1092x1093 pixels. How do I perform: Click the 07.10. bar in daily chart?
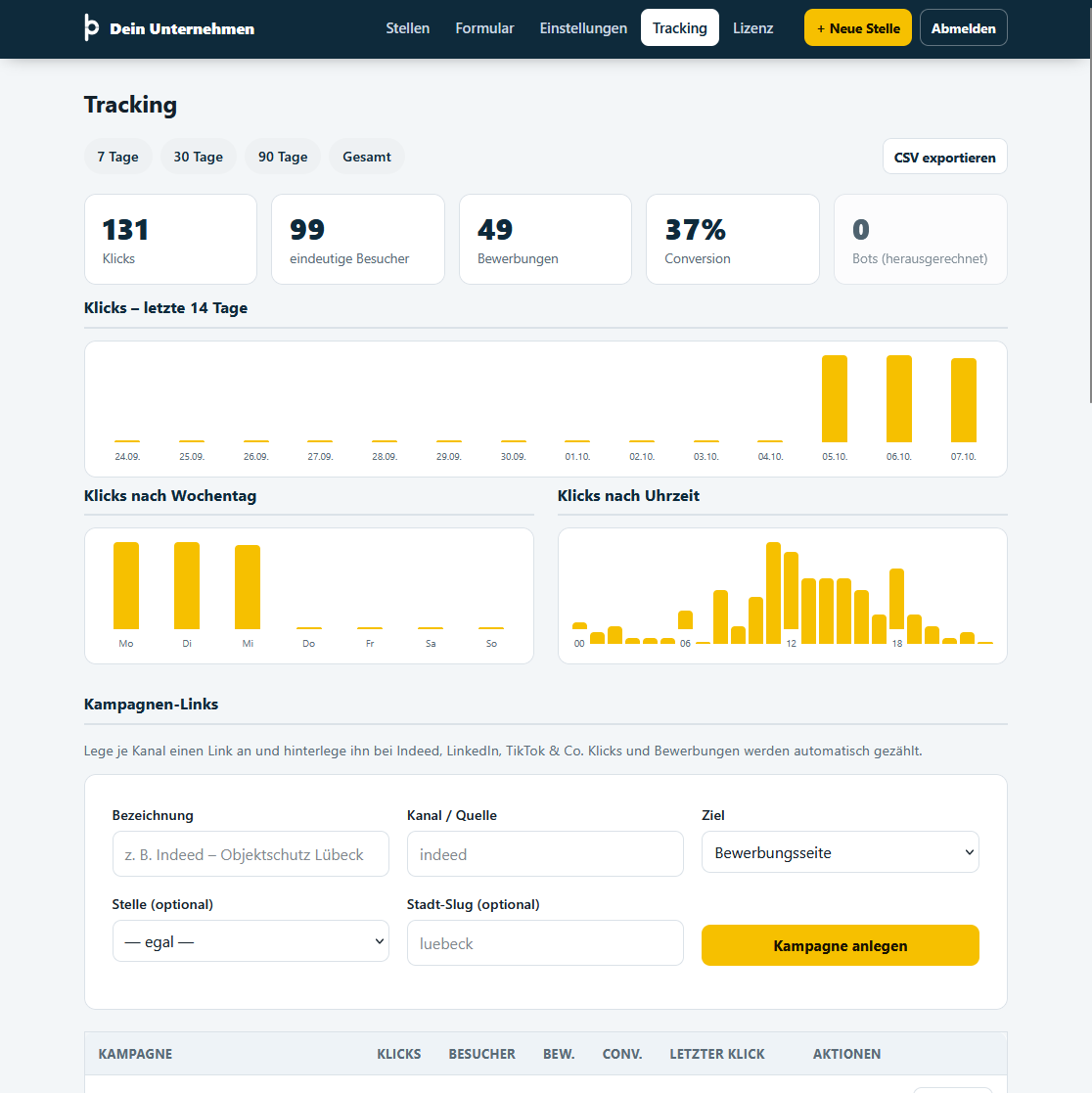tap(963, 400)
